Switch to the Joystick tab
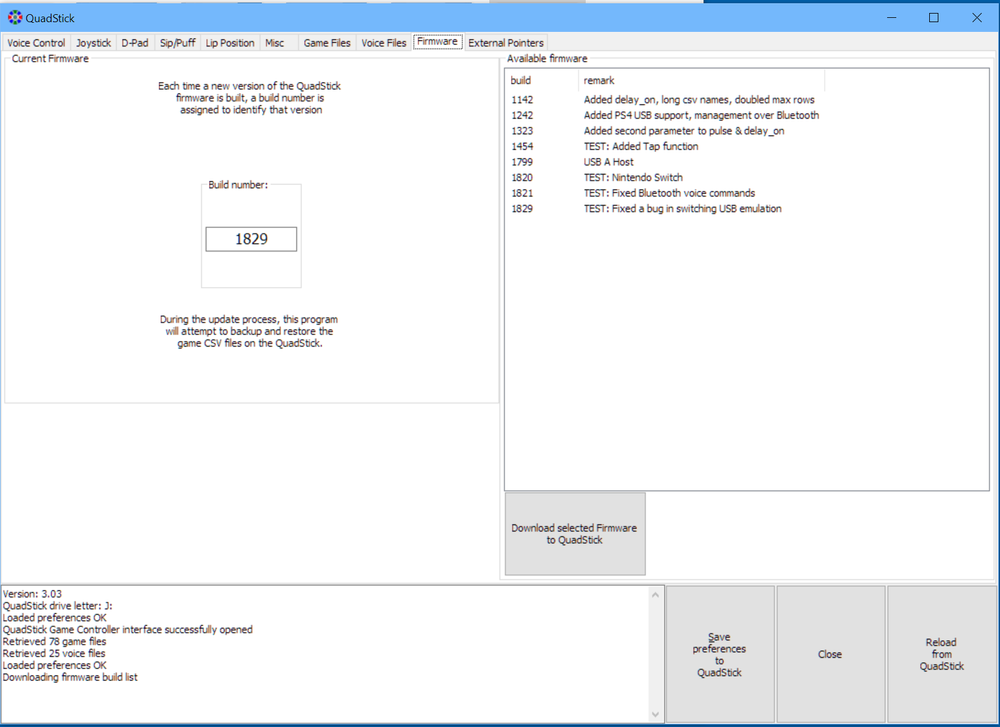Viewport: 1000px width, 727px height. tap(93, 43)
